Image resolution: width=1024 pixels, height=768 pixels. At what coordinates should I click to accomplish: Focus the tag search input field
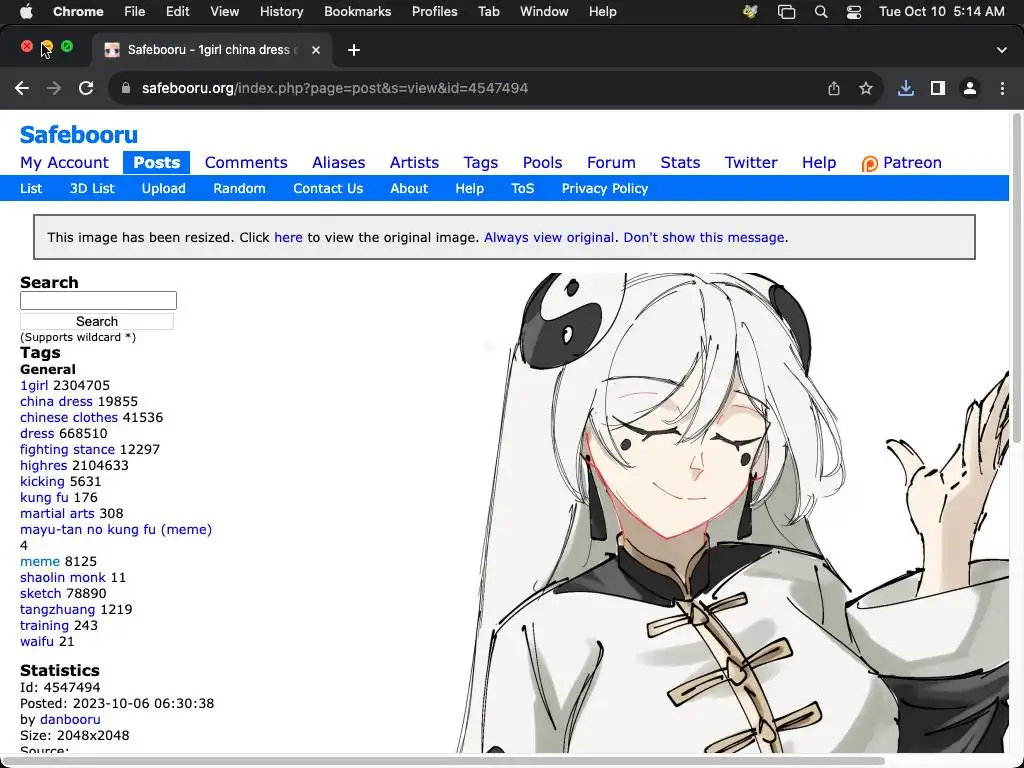point(99,300)
